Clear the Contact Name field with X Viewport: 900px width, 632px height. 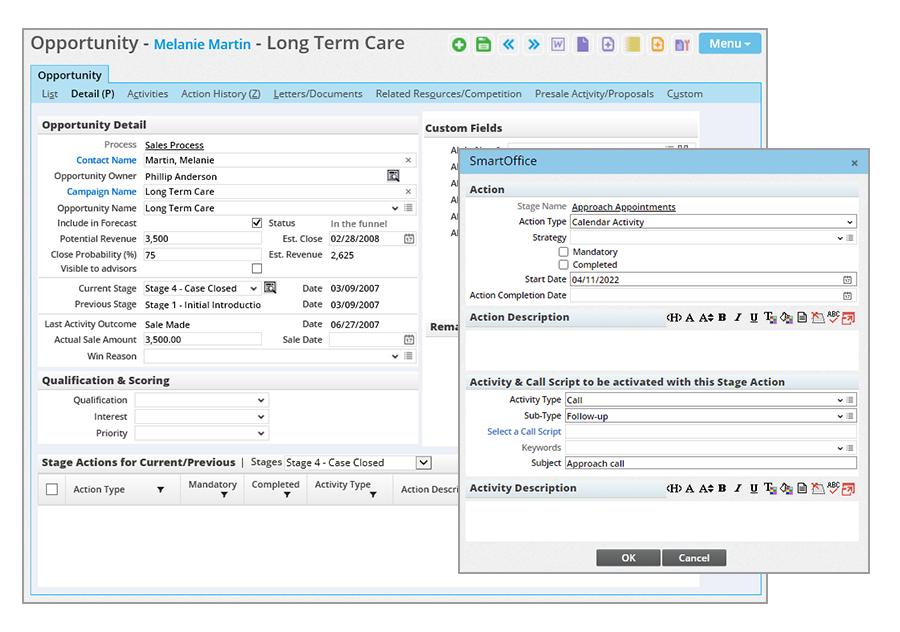click(408, 160)
